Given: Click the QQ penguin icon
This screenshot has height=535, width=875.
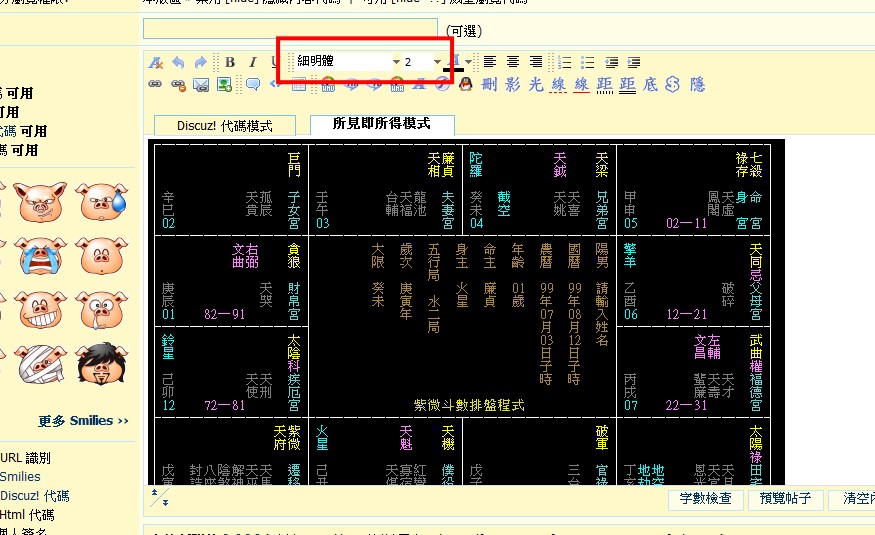Looking at the screenshot, I should click(x=465, y=84).
